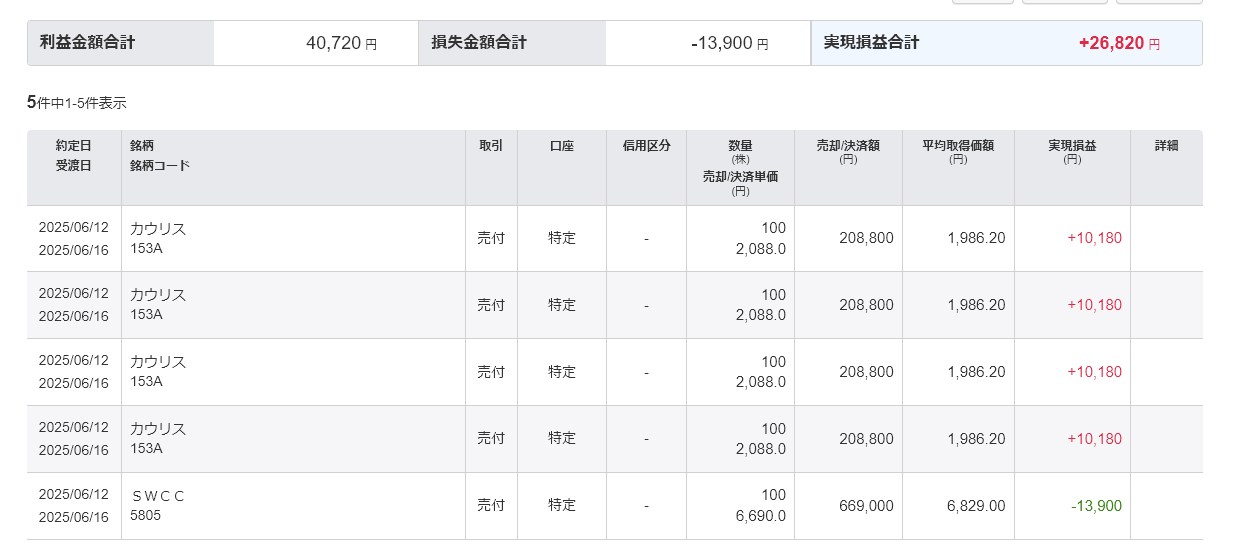This screenshot has width=1233, height=552.
Task: Click the 6,690.0 unit price value
Action: point(759,516)
